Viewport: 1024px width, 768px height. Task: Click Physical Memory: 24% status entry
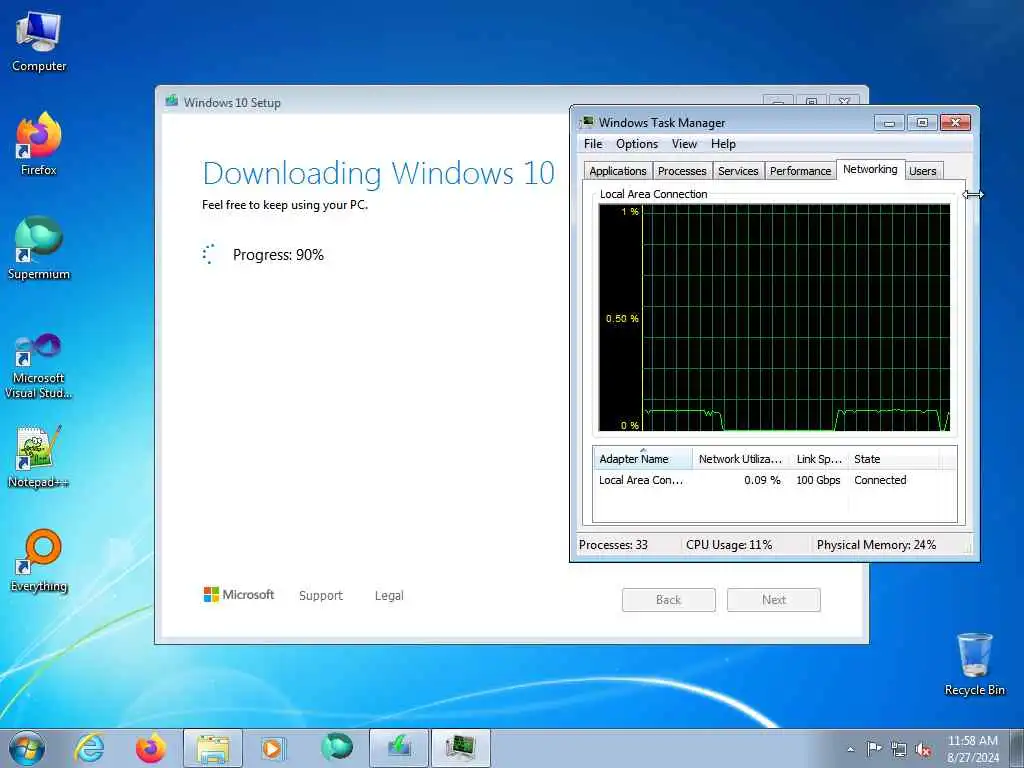click(x=876, y=545)
